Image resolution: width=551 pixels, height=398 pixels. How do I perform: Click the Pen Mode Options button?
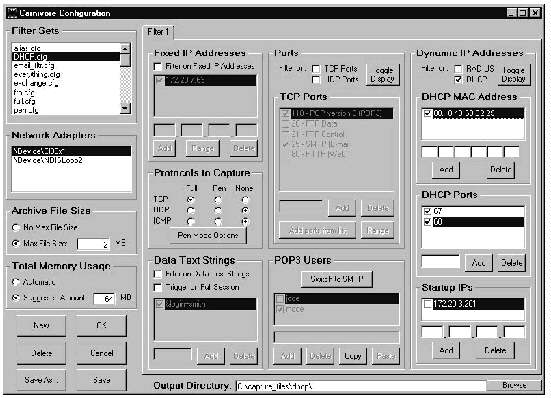point(208,235)
